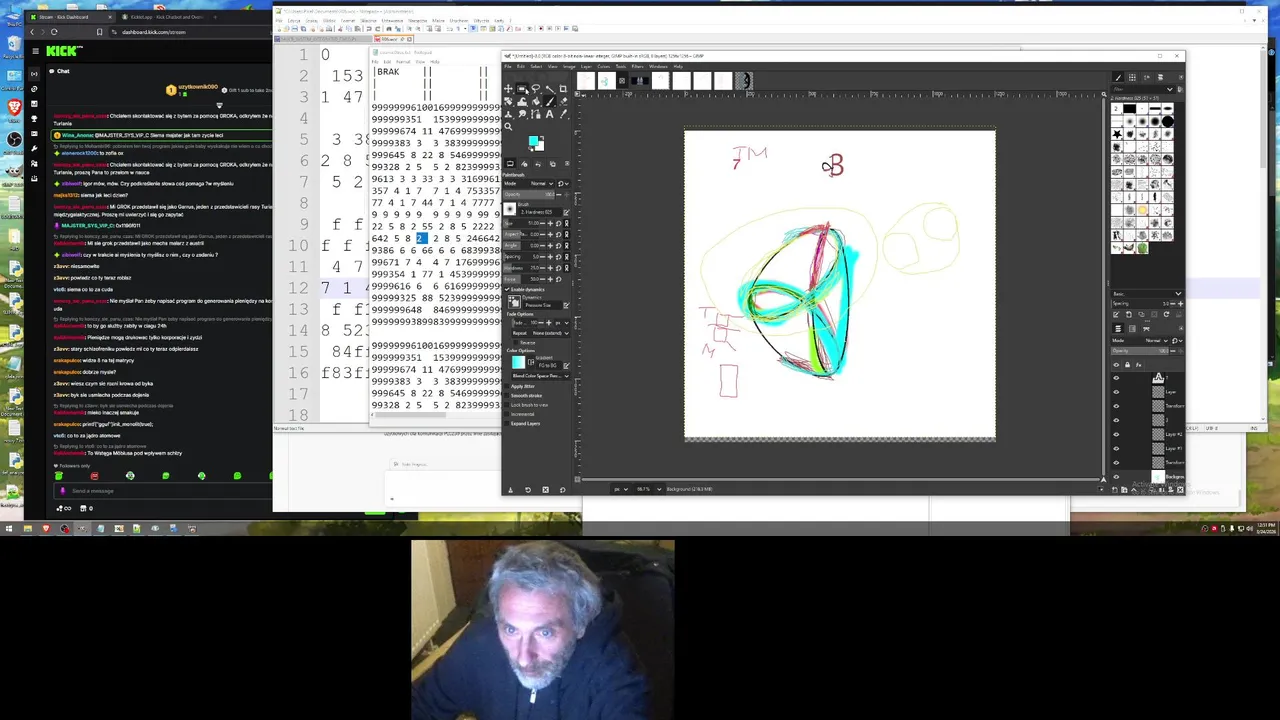This screenshot has height=720, width=1280.
Task: Edit the FG to BG gradient
Action: [566, 365]
